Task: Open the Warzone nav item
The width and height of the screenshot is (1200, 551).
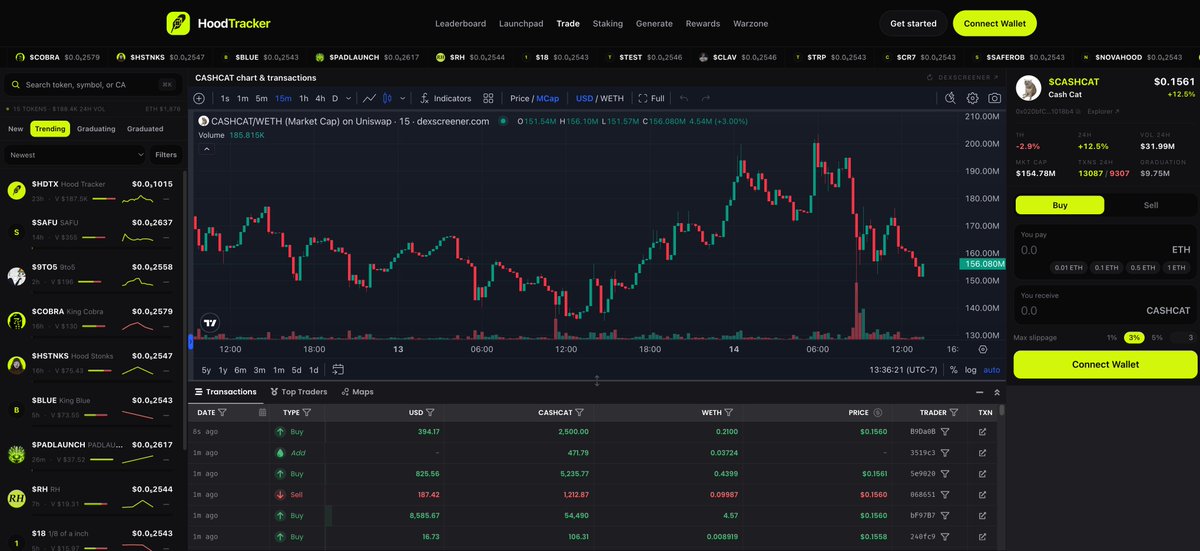Action: point(751,23)
